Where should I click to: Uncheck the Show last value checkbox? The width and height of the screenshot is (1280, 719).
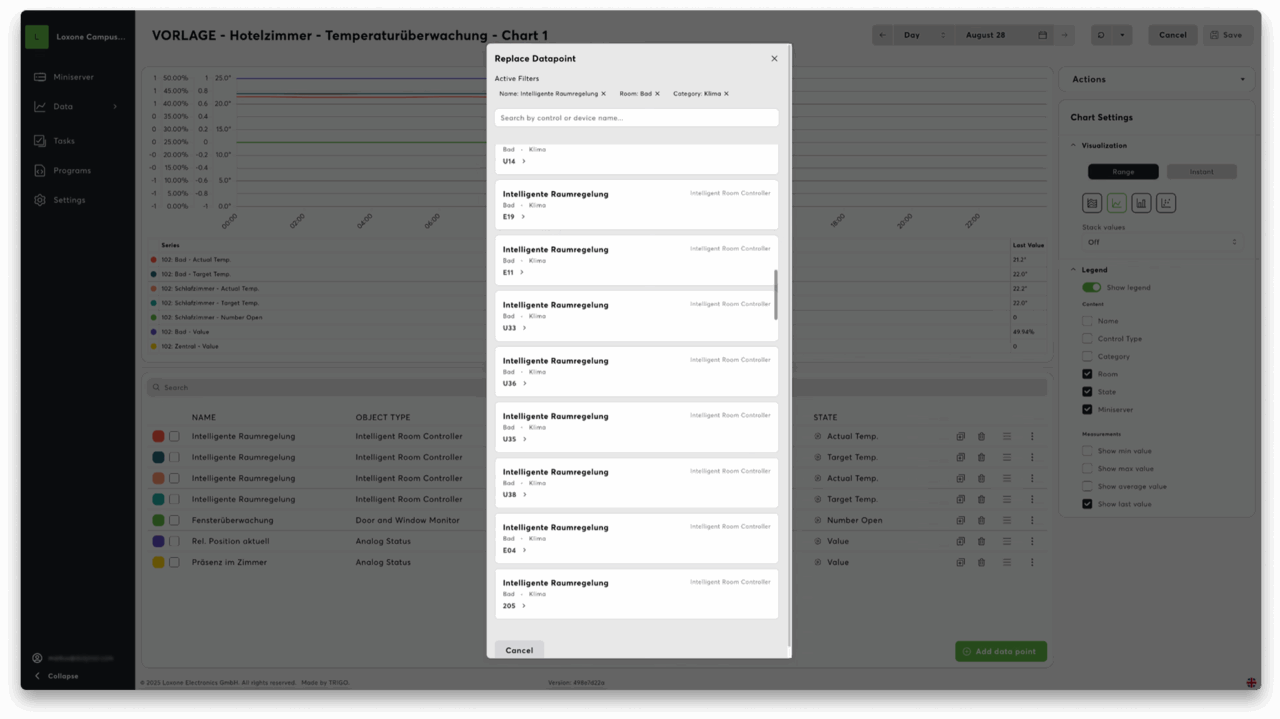(1087, 504)
